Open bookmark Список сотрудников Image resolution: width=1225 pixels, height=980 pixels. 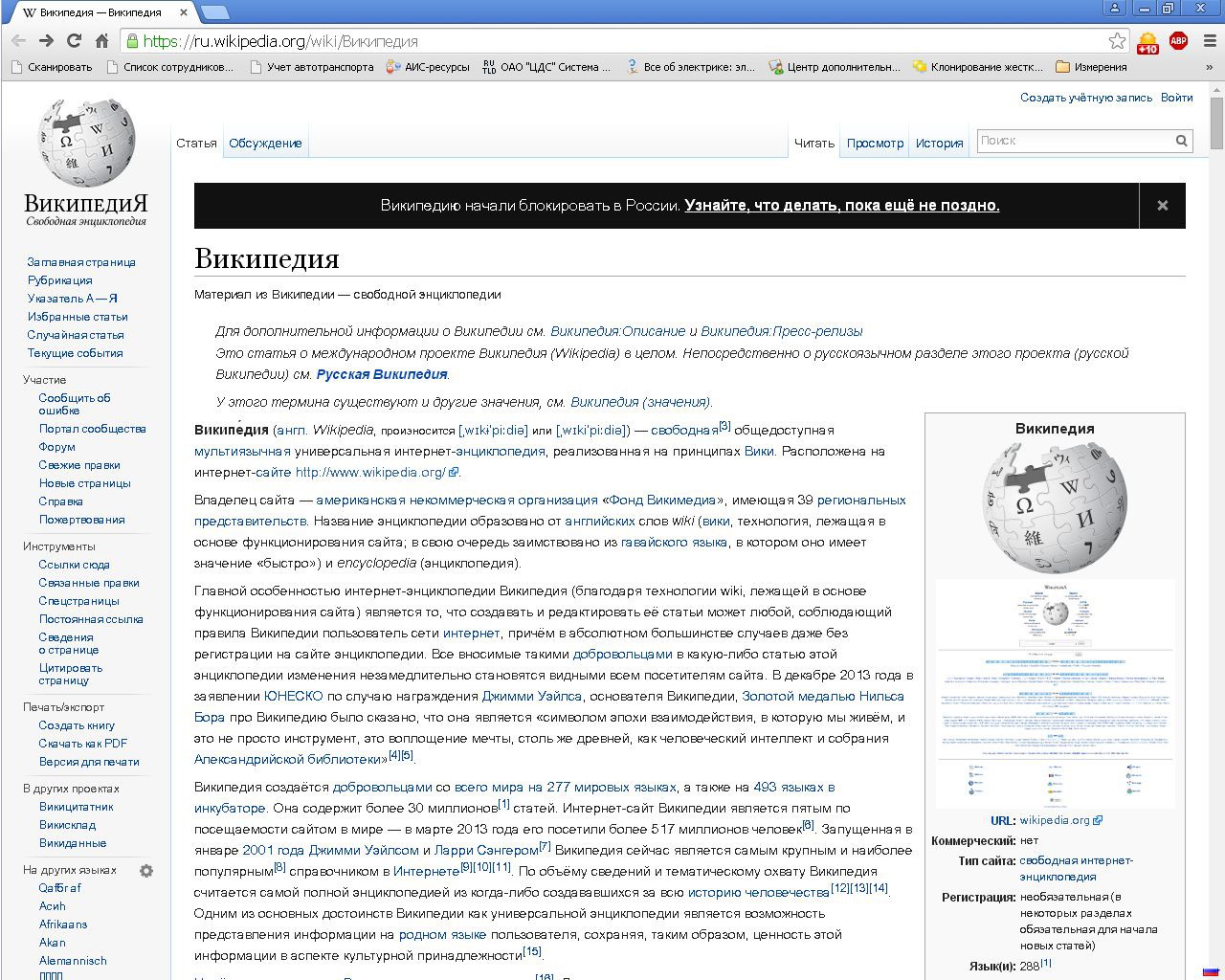(x=169, y=67)
